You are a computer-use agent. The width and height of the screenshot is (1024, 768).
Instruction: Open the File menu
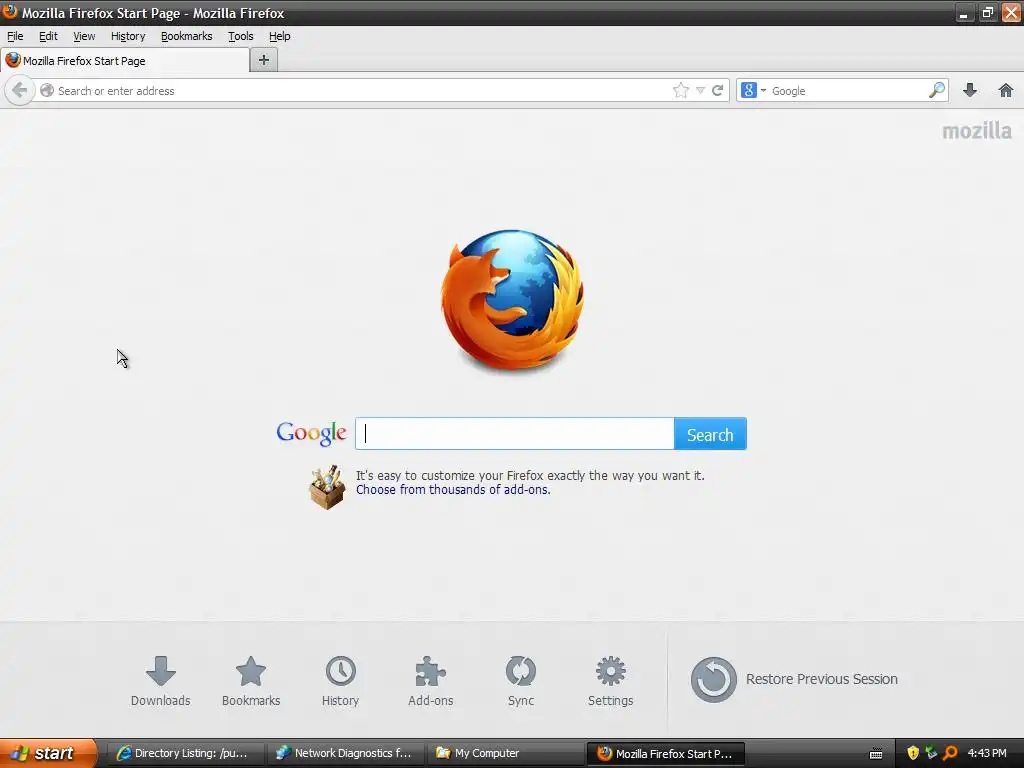pyautogui.click(x=15, y=37)
